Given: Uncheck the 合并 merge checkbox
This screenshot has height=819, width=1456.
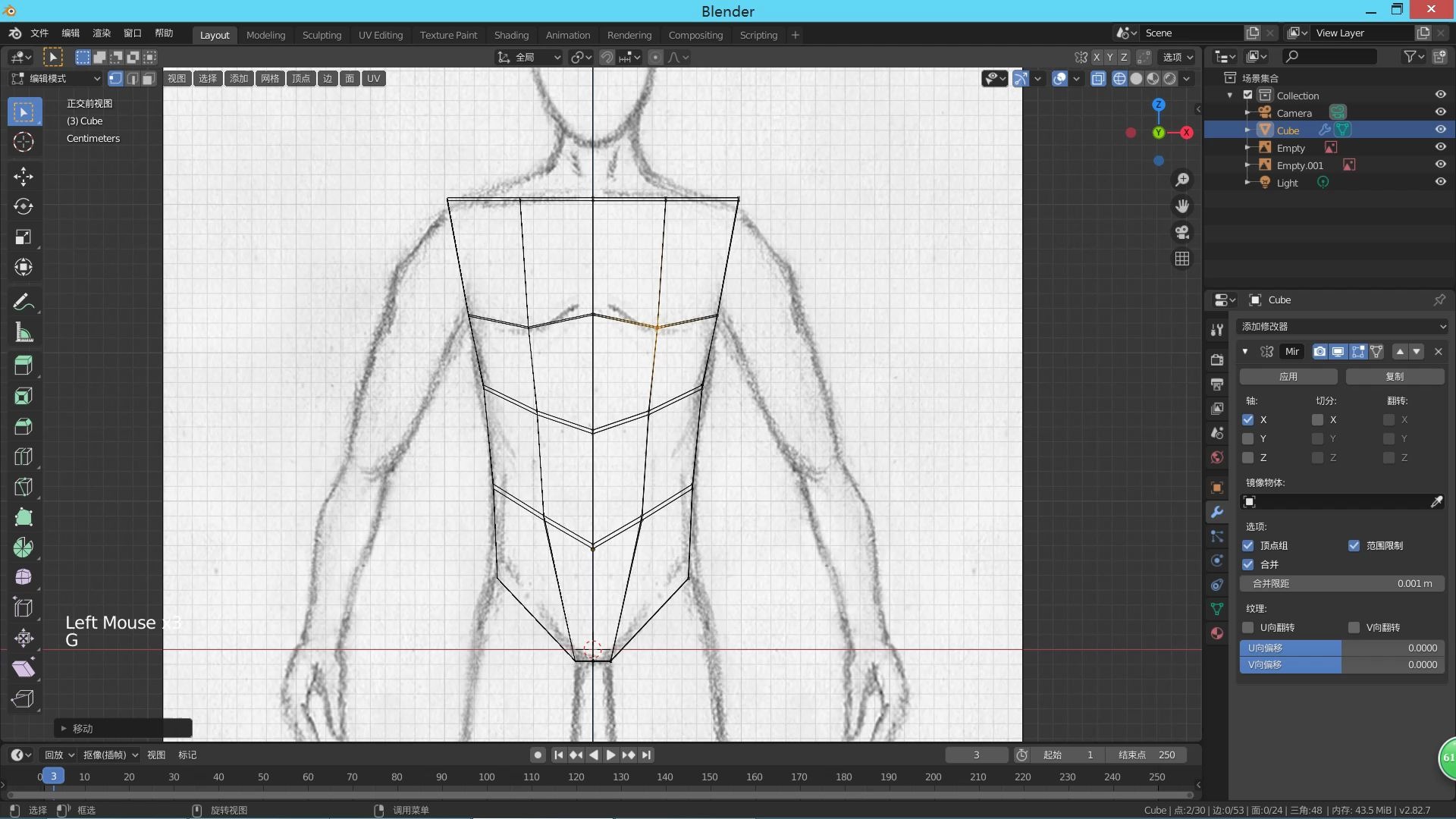Looking at the screenshot, I should 1247,564.
